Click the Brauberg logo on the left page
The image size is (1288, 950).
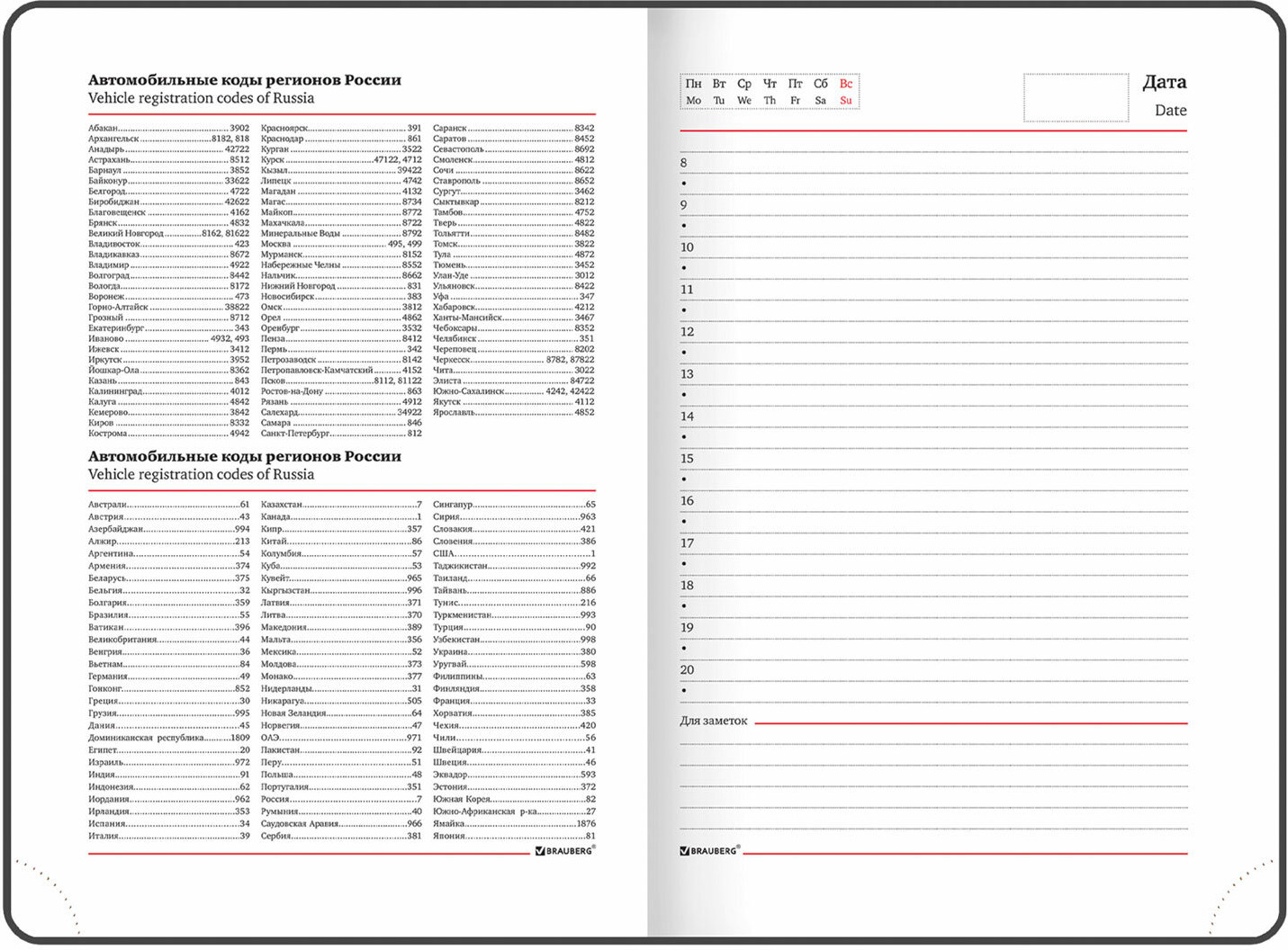[x=564, y=850]
